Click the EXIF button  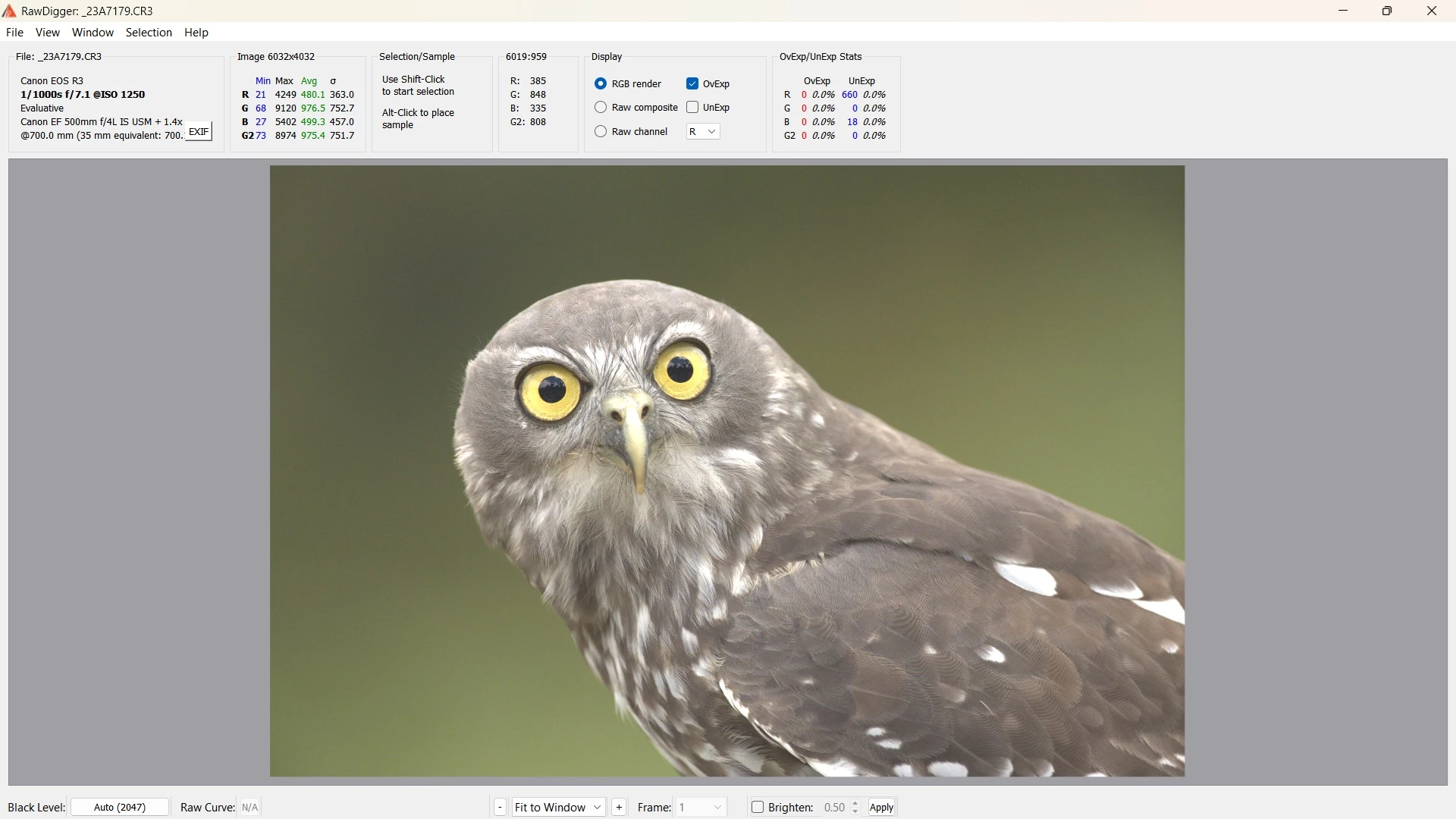199,132
